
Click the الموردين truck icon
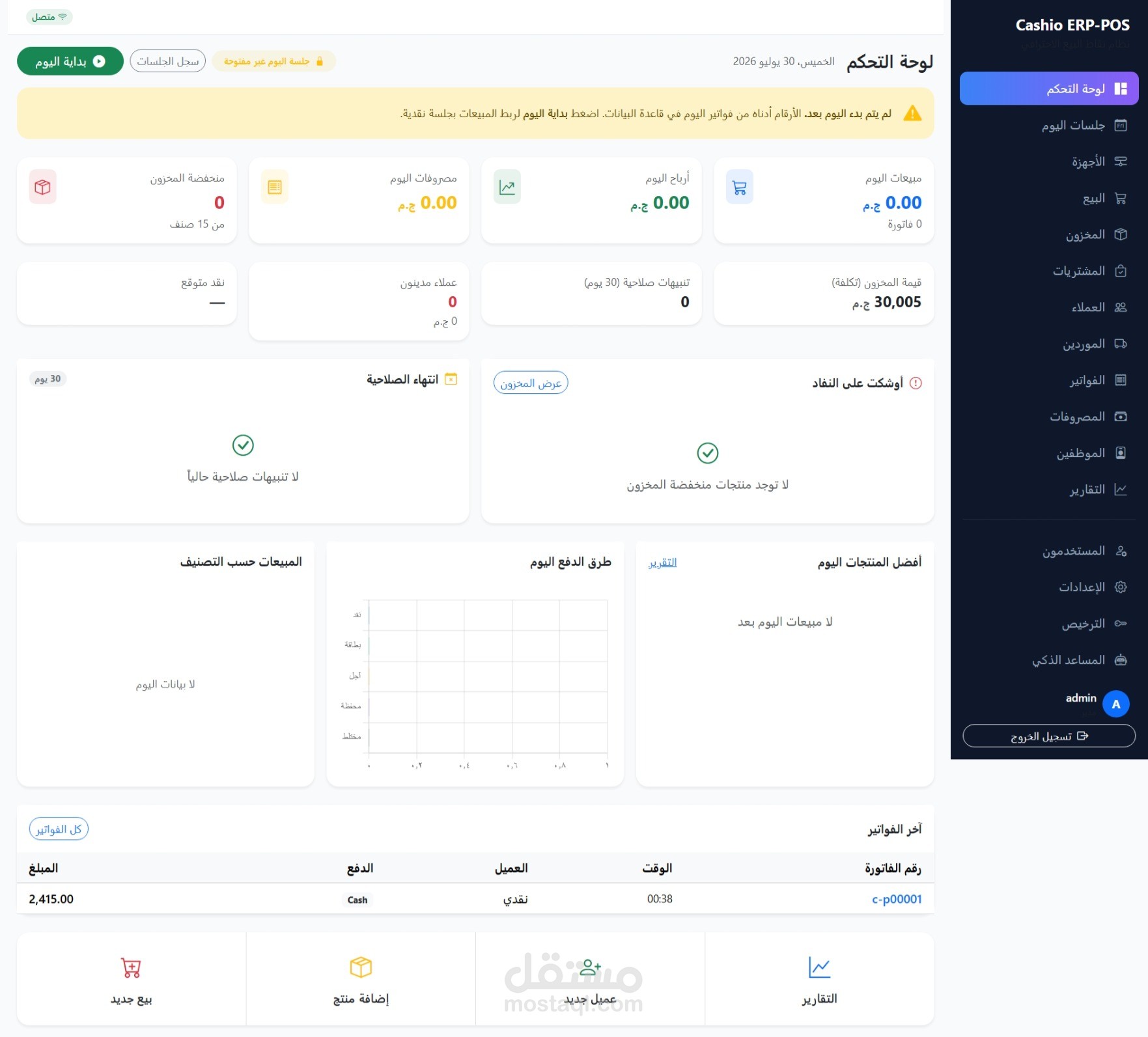1121,344
